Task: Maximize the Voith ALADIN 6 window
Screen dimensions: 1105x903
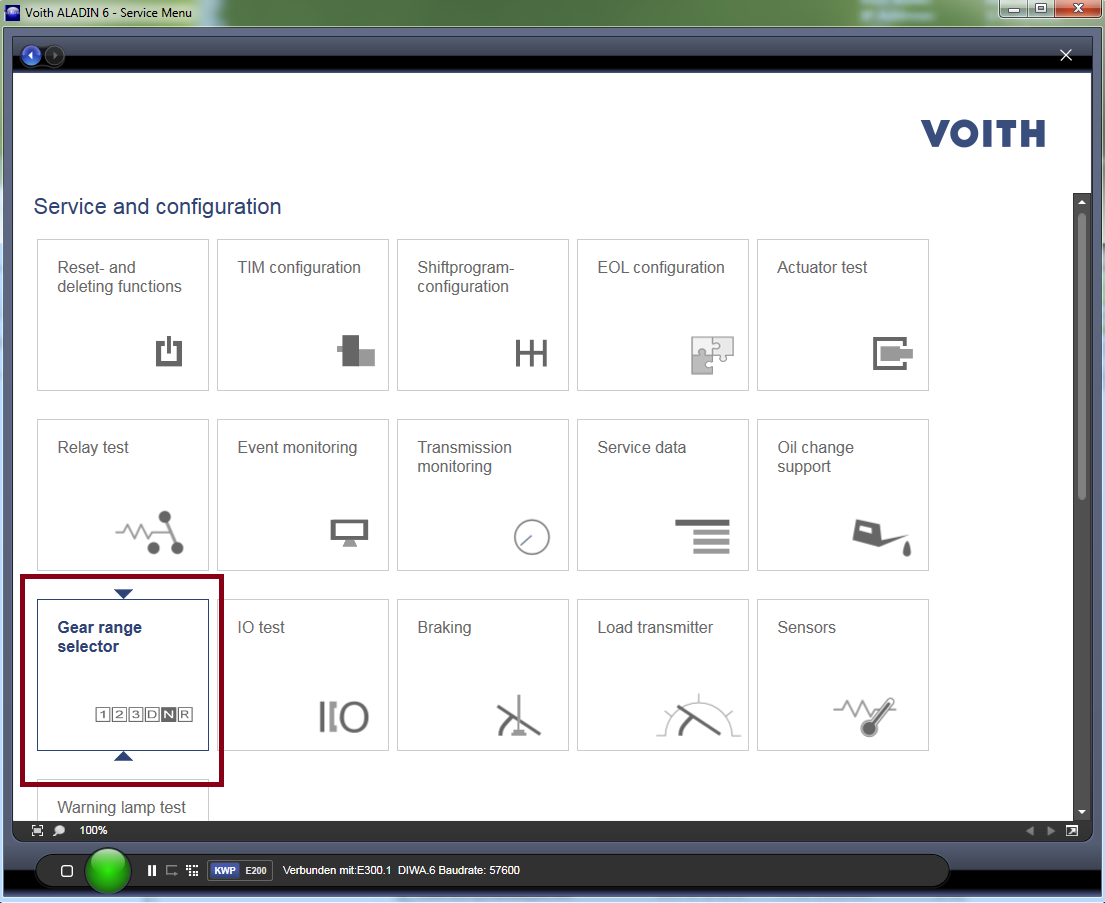Action: pos(1041,8)
